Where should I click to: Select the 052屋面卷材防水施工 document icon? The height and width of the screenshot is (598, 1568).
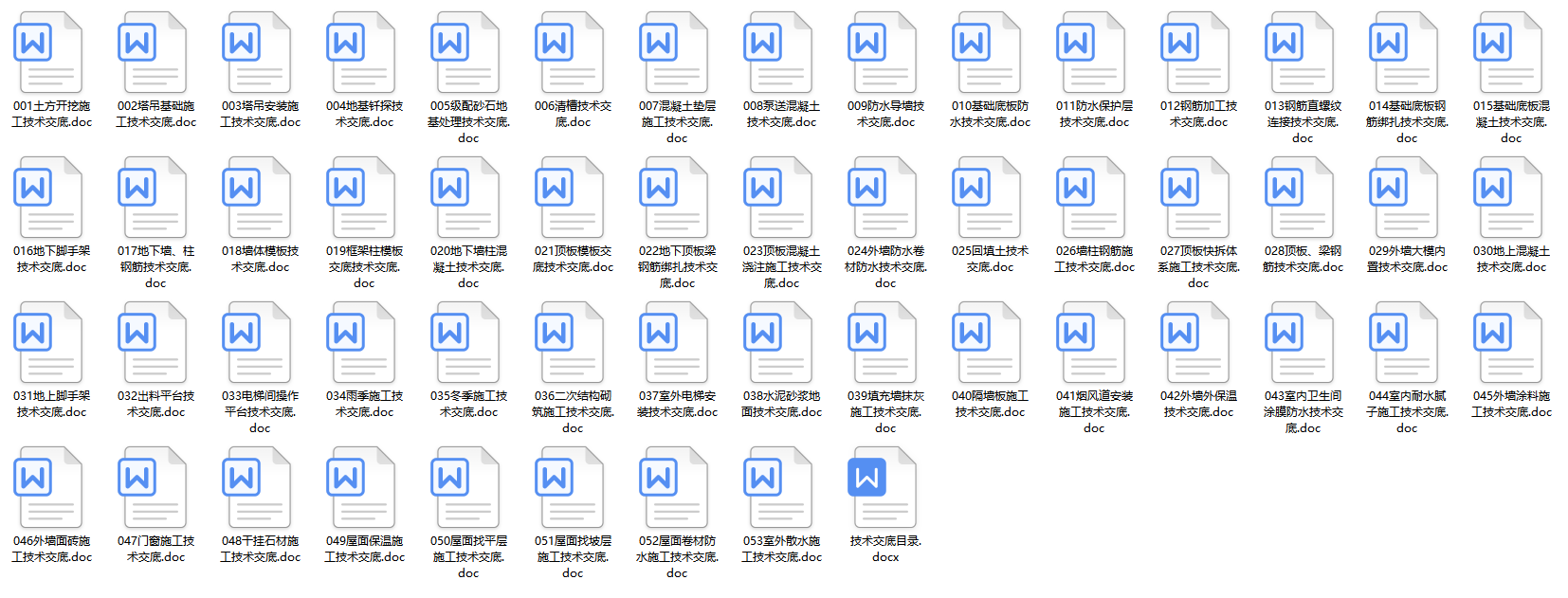point(673,487)
